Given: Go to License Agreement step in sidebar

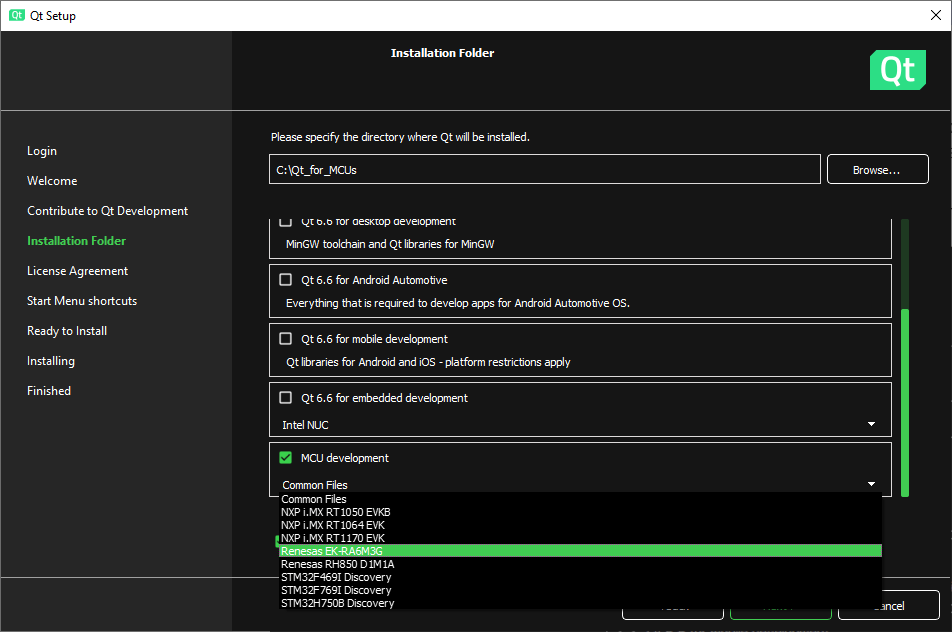Looking at the screenshot, I should pos(77,271).
